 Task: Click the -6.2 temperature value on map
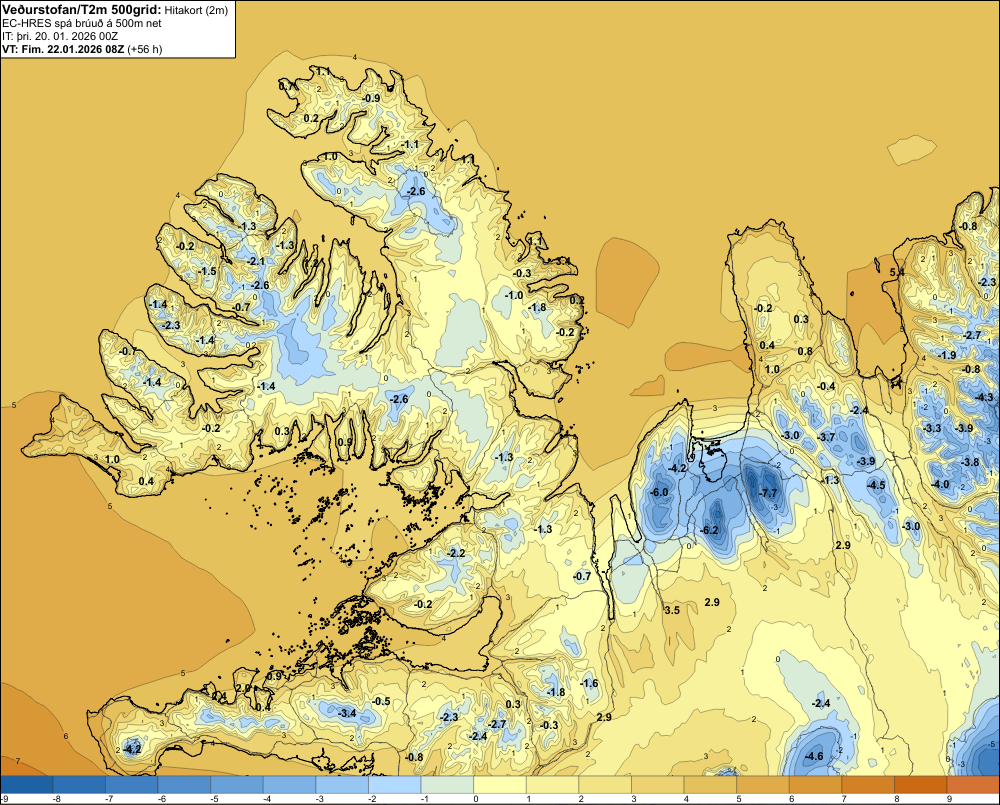click(x=709, y=530)
